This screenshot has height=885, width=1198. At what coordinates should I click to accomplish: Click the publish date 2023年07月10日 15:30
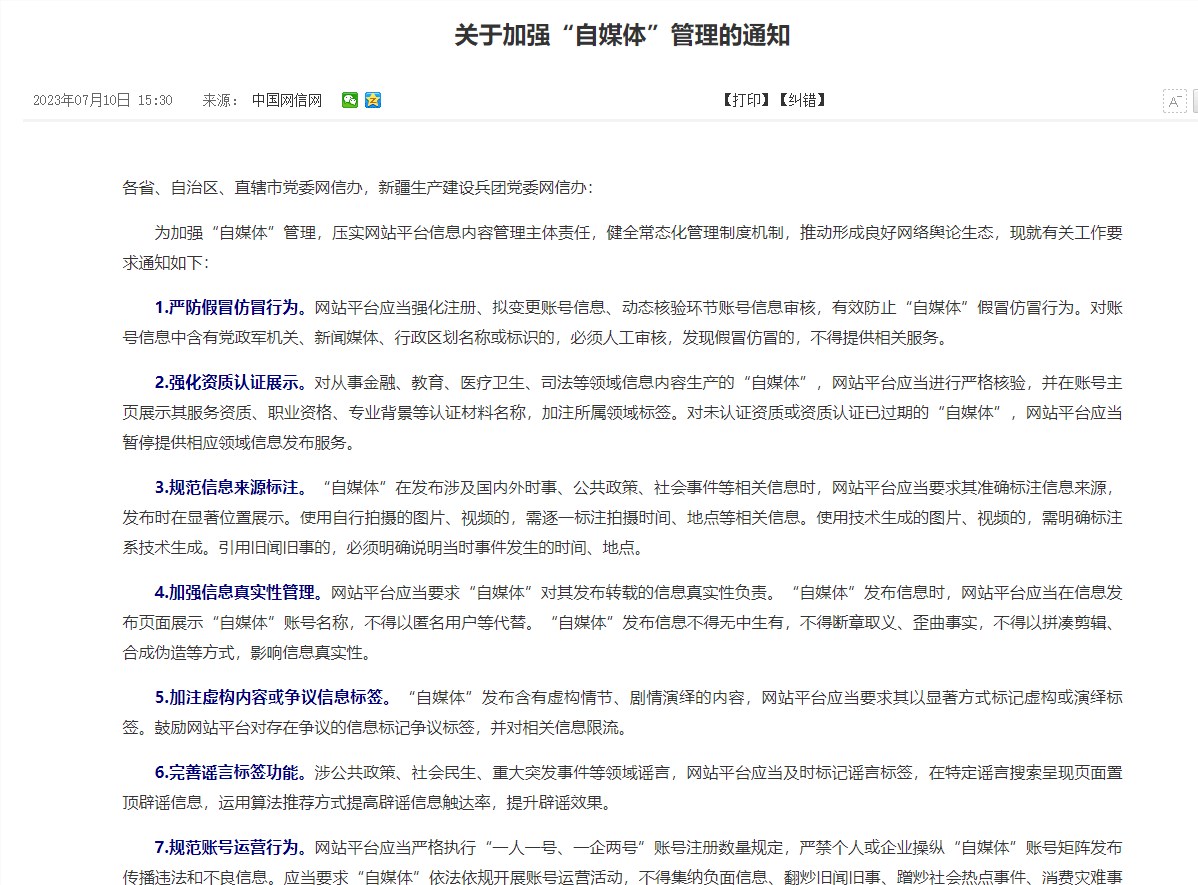click(x=102, y=100)
